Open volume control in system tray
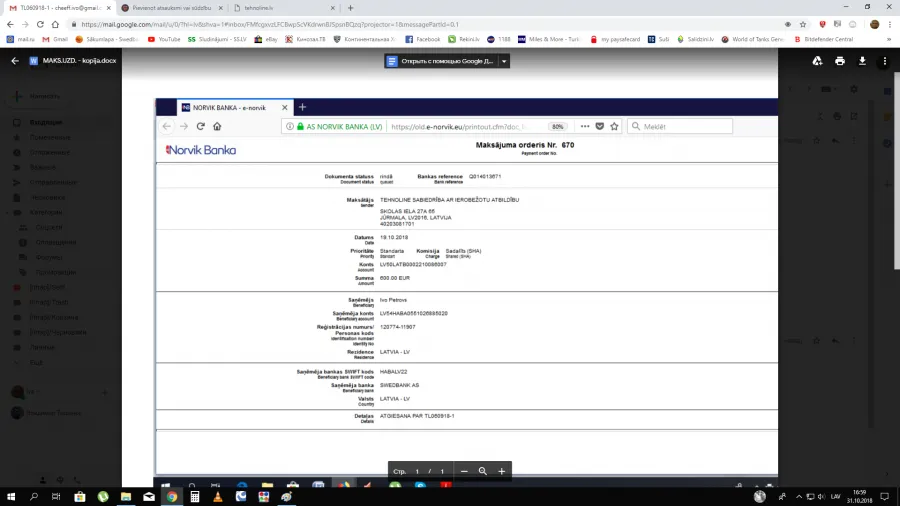Viewport: 900px width, 506px height. [x=821, y=497]
